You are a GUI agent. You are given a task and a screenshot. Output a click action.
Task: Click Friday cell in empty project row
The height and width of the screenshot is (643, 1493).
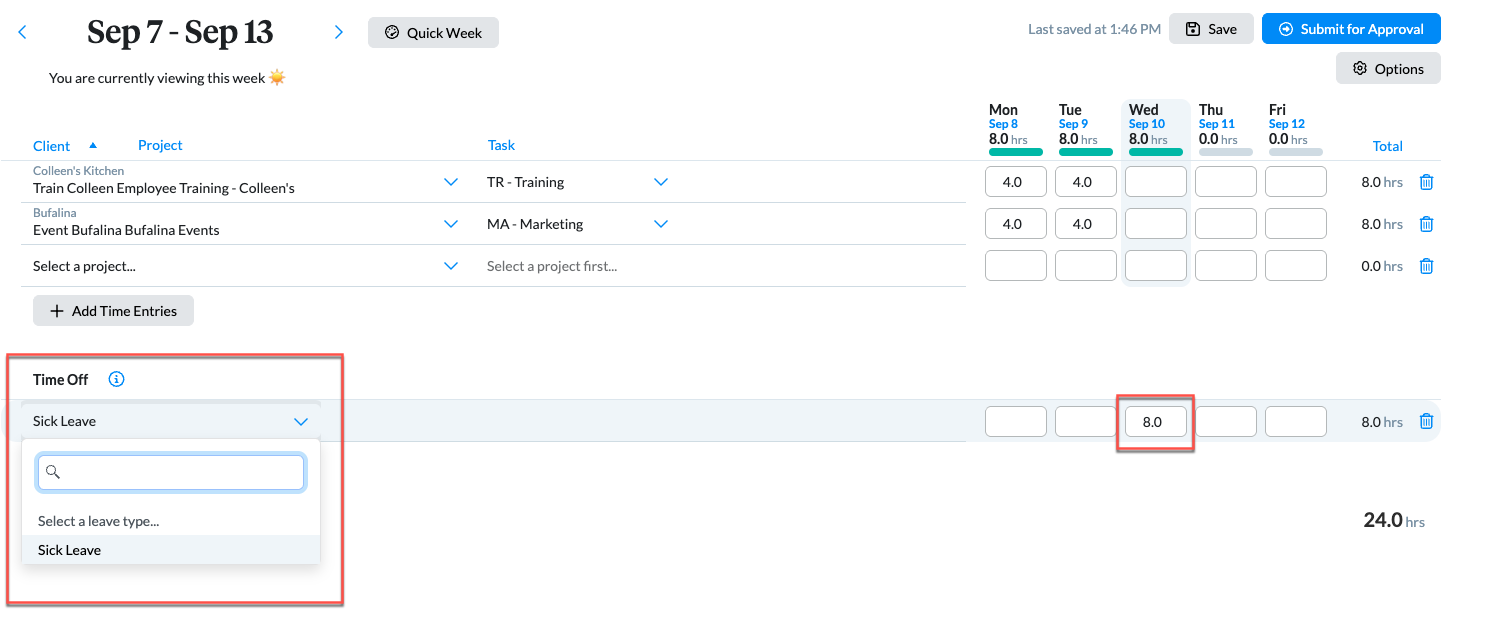[x=1296, y=266]
